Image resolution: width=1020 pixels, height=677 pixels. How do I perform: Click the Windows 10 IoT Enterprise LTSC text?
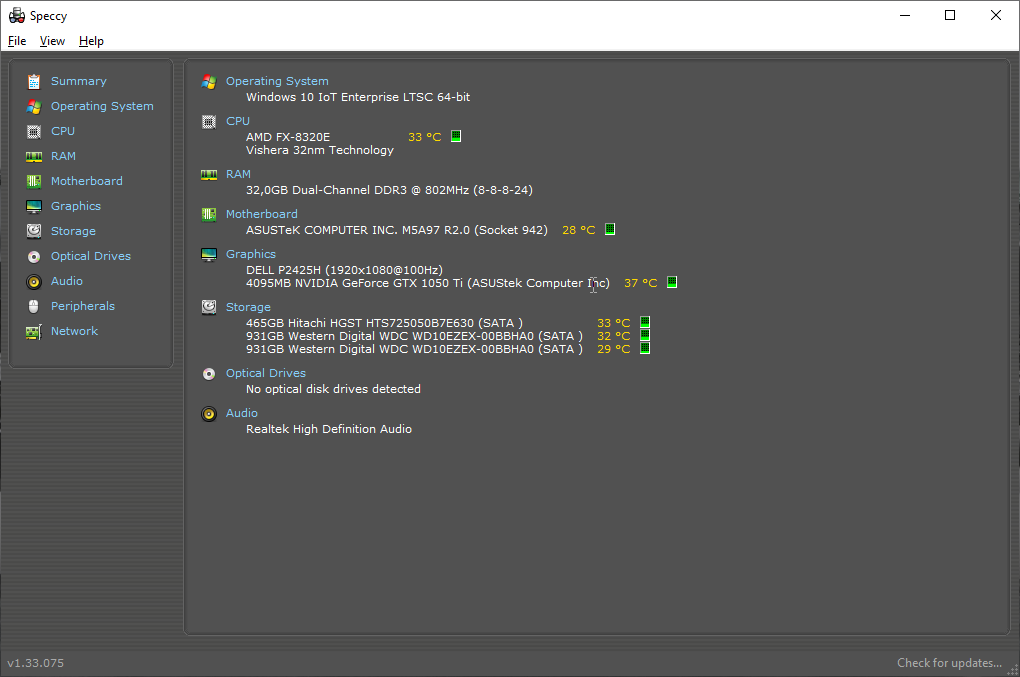[x=358, y=97]
